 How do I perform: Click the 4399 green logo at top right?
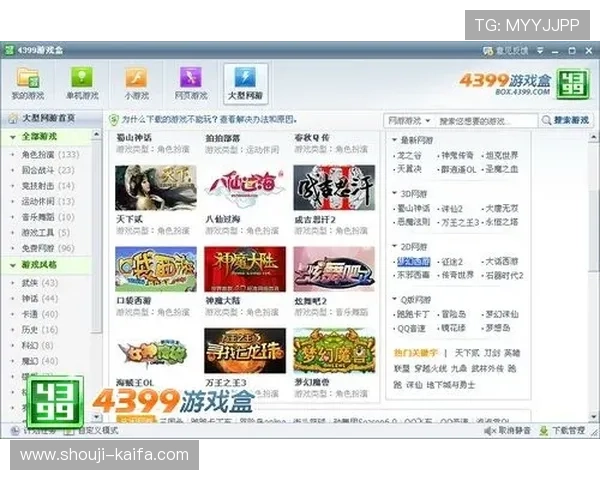[x=573, y=83]
